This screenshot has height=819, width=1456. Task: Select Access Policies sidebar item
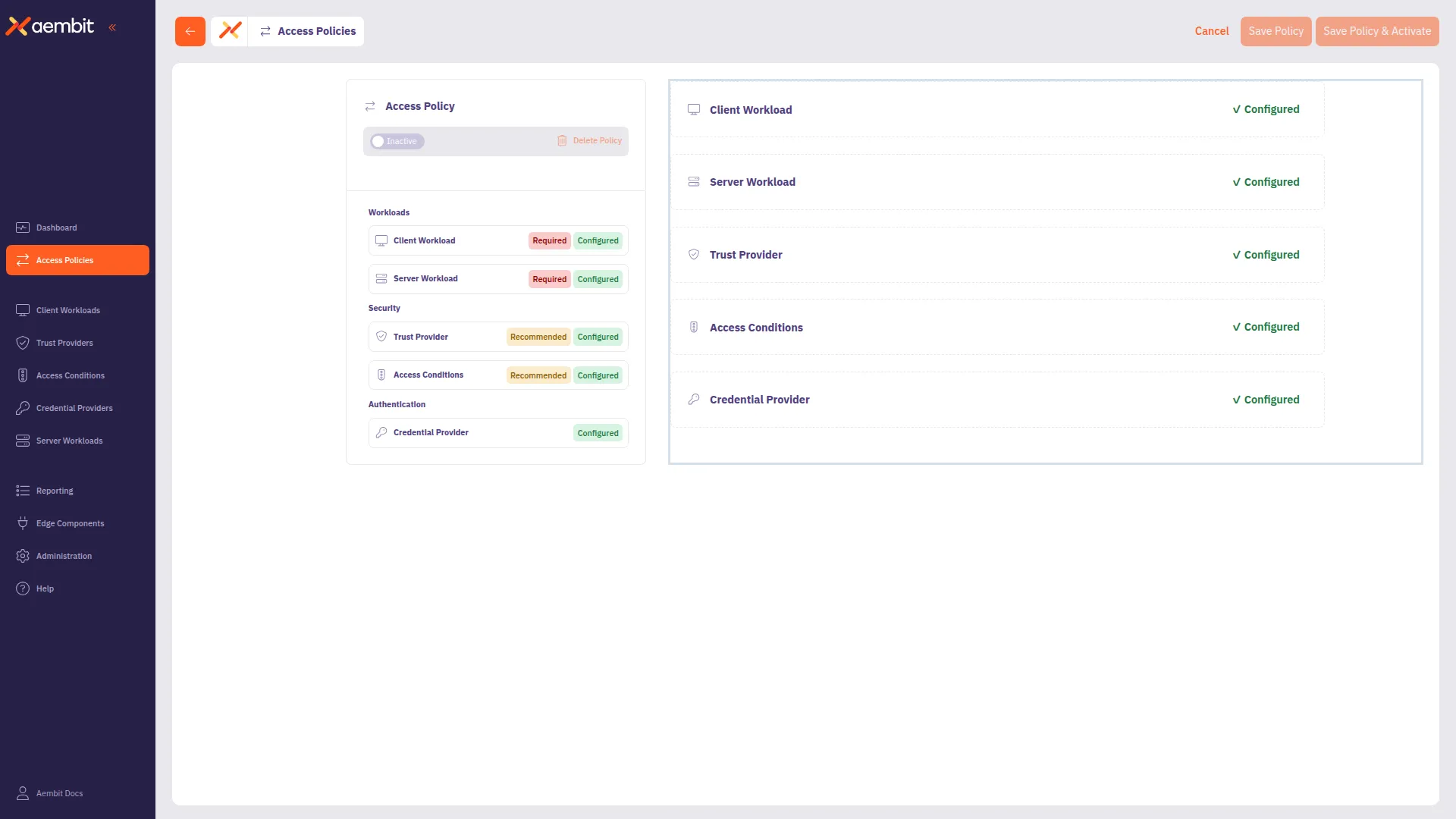[77, 260]
